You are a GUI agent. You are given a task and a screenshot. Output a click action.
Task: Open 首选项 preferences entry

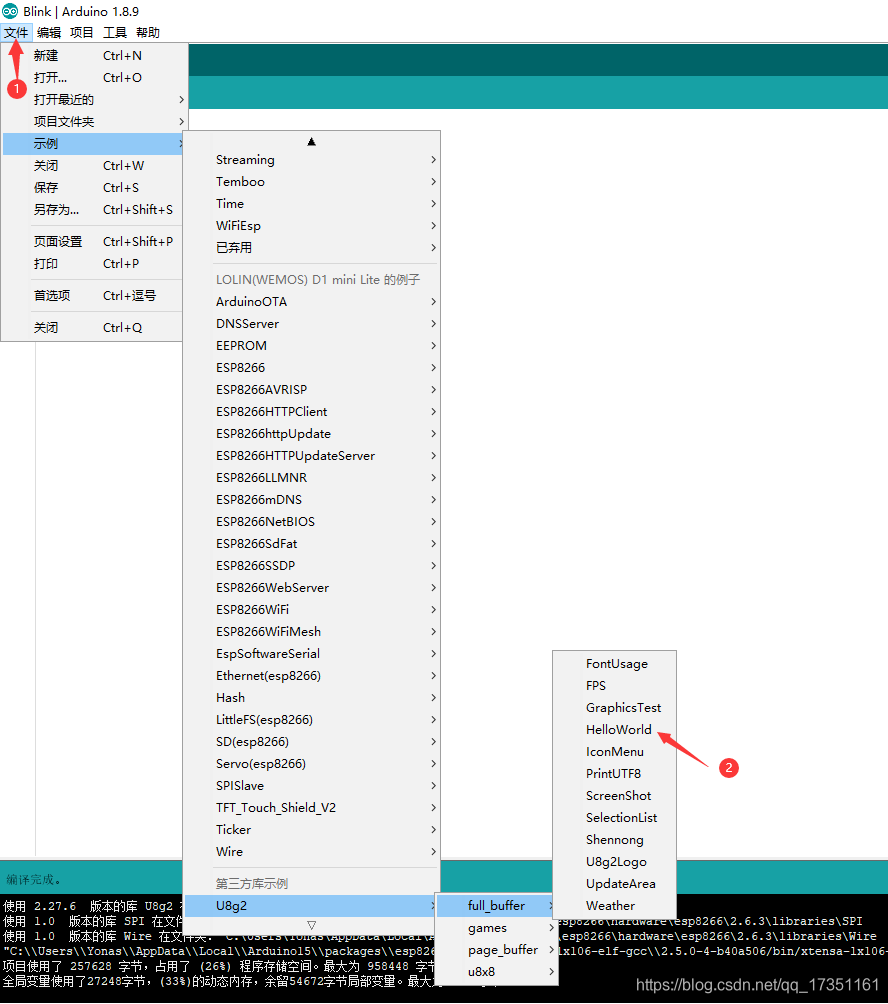tap(95, 296)
